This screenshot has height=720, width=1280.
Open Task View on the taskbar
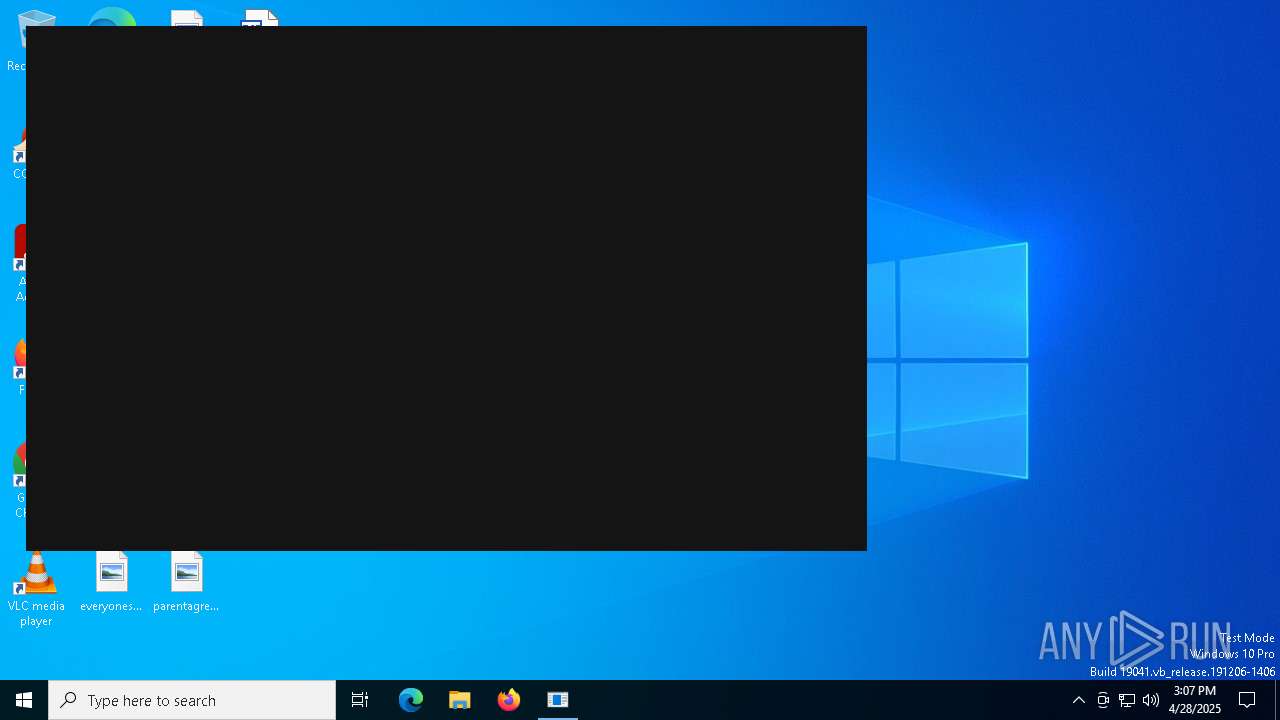coord(360,700)
